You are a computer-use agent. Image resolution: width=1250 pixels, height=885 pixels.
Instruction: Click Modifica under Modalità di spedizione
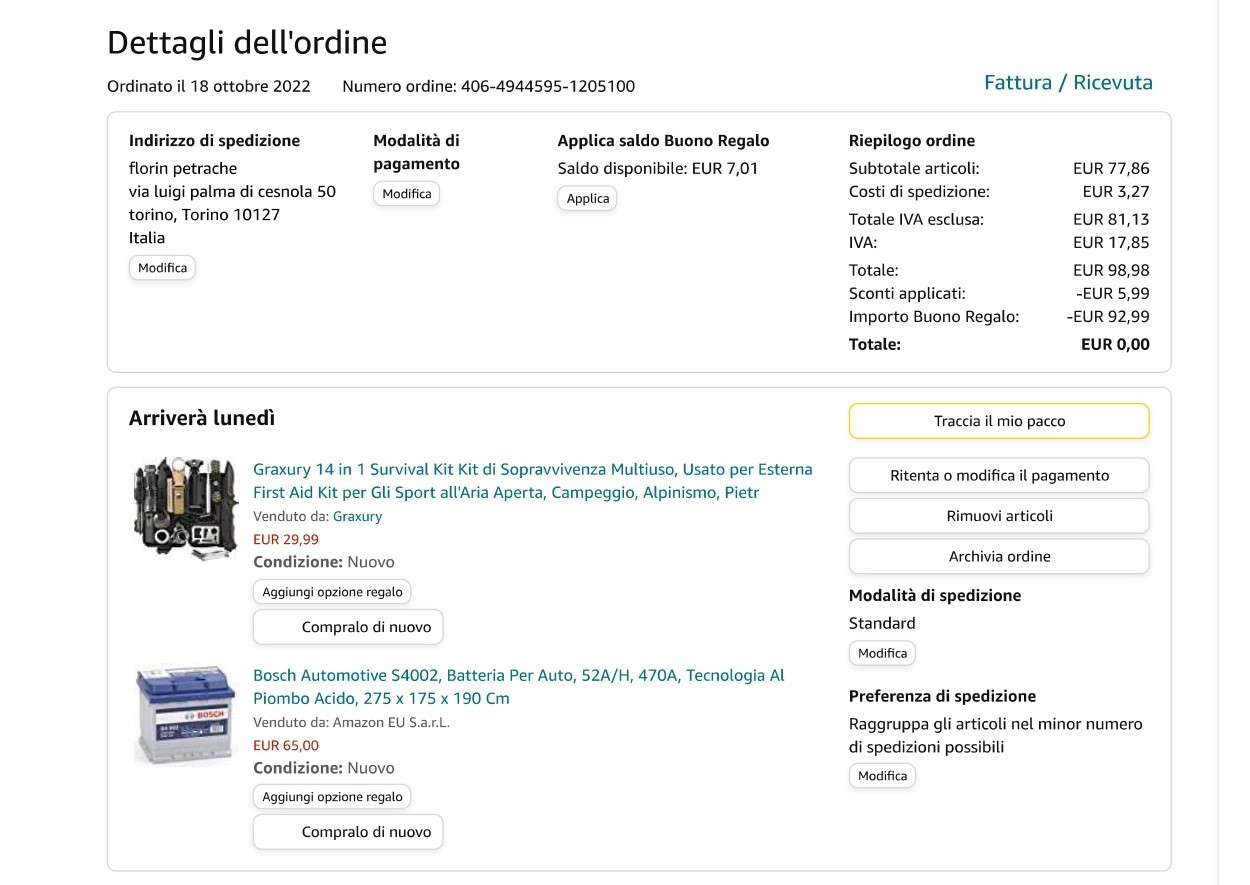[882, 653]
